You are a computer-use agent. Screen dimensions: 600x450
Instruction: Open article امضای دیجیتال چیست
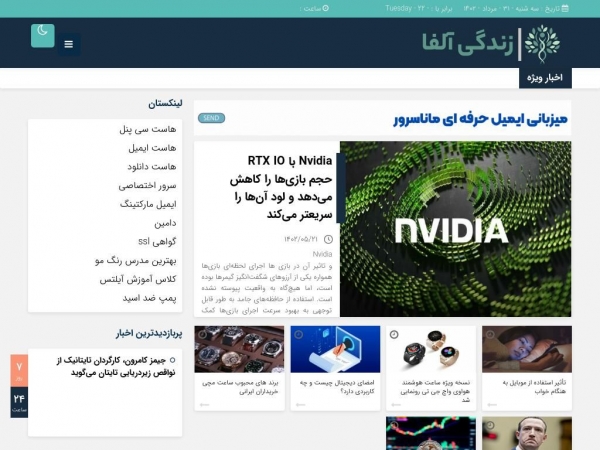coord(337,387)
